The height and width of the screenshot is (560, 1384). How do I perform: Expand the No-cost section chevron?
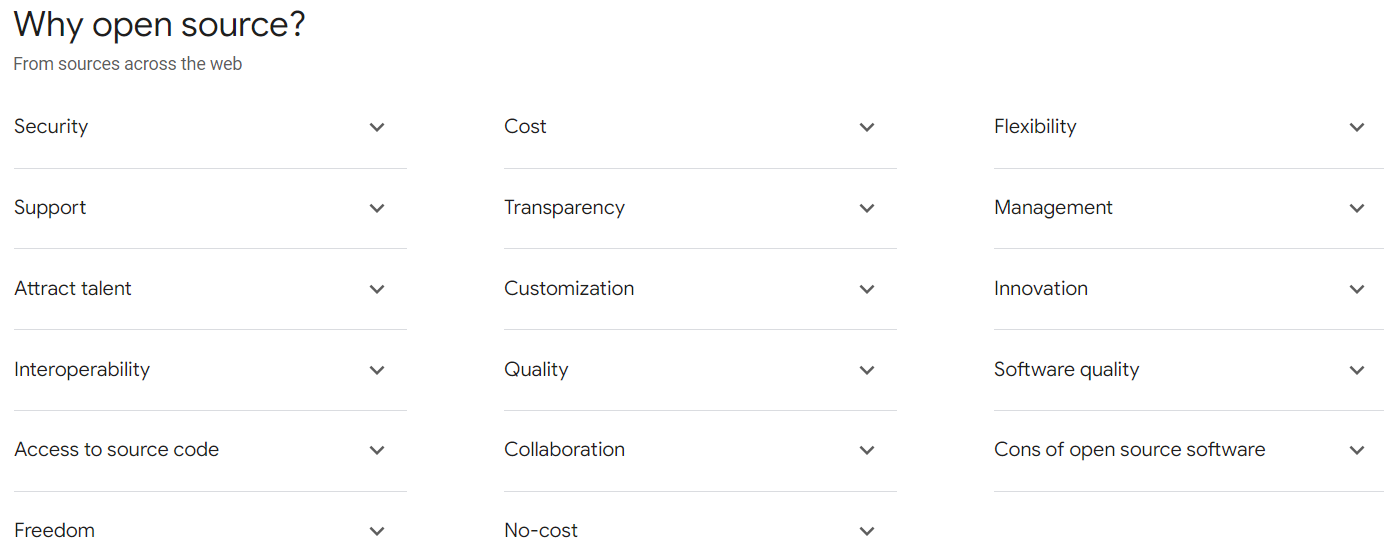tap(867, 531)
